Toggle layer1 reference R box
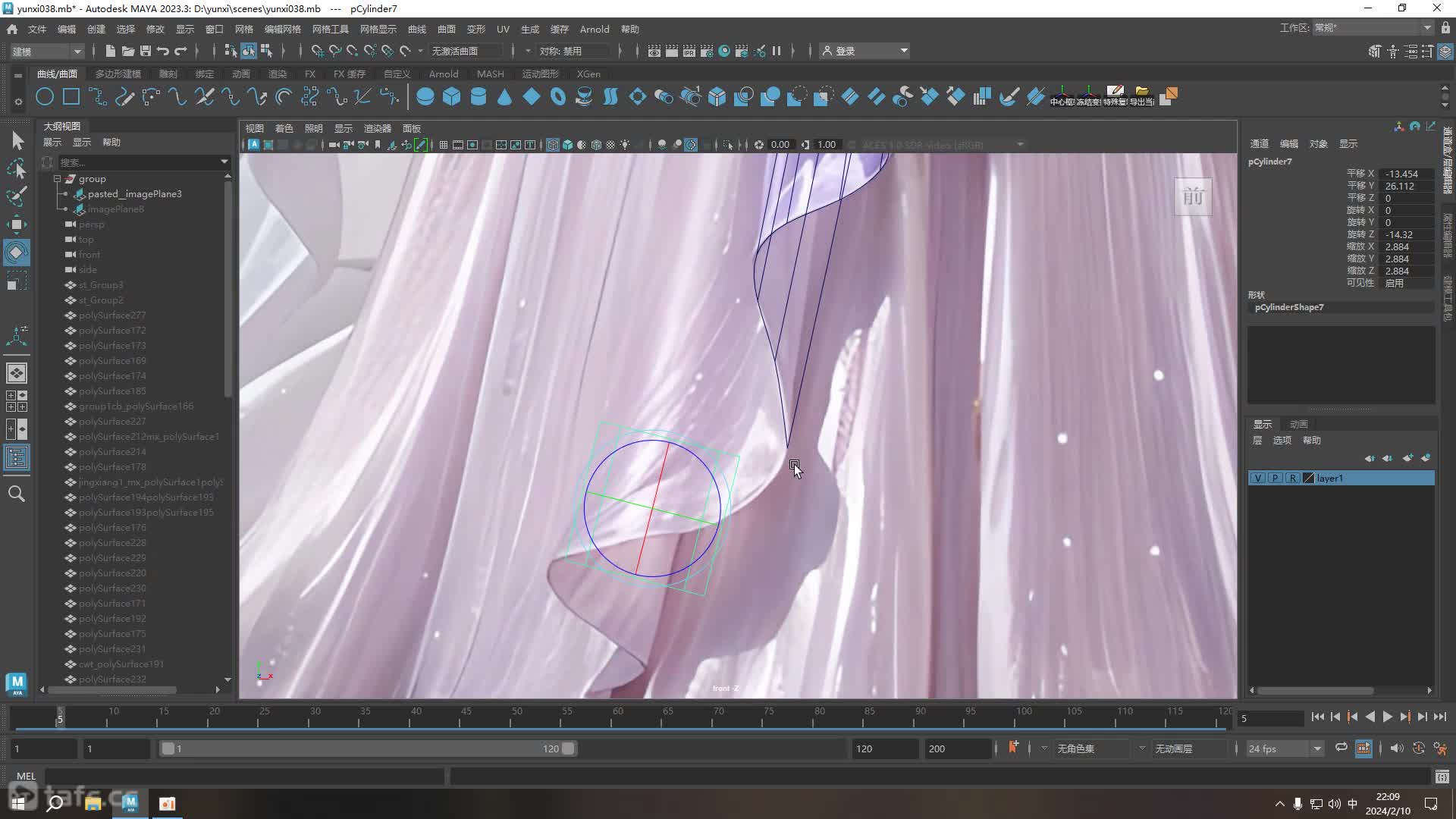Image resolution: width=1456 pixels, height=819 pixels. coord(1291,478)
